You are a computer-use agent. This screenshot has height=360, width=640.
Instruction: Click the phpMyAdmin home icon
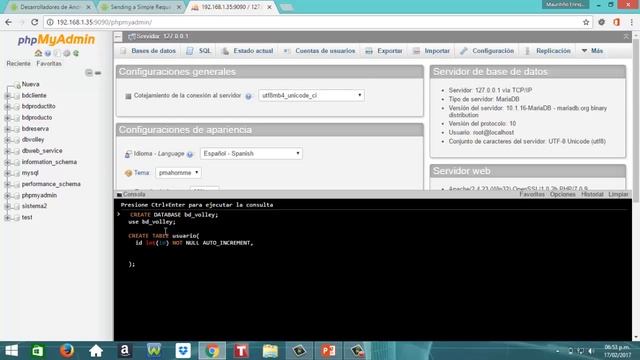(38, 53)
